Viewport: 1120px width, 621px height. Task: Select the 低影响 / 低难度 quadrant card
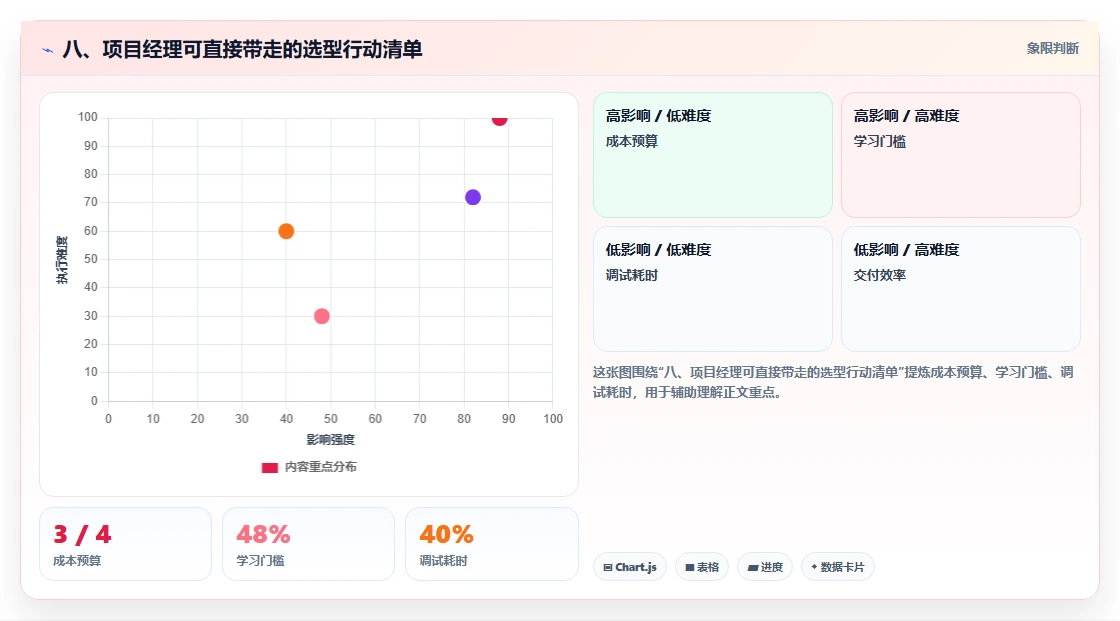pos(713,289)
